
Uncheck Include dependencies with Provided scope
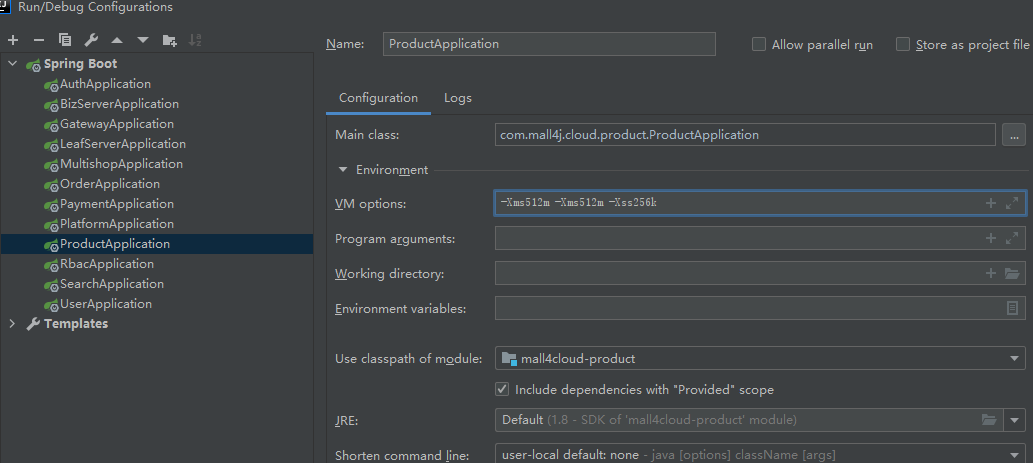pyautogui.click(x=503, y=389)
